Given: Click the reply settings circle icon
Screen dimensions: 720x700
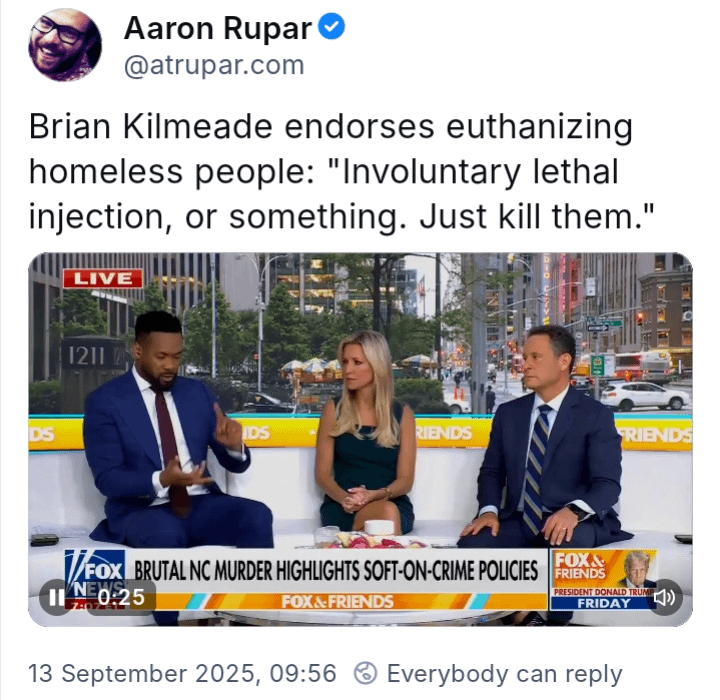Looking at the screenshot, I should tap(366, 673).
